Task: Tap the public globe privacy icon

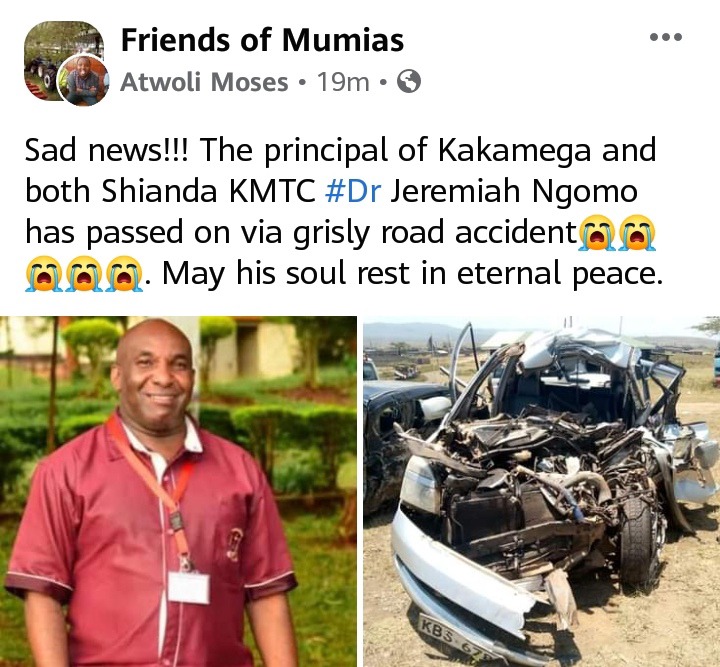Action: pos(408,82)
